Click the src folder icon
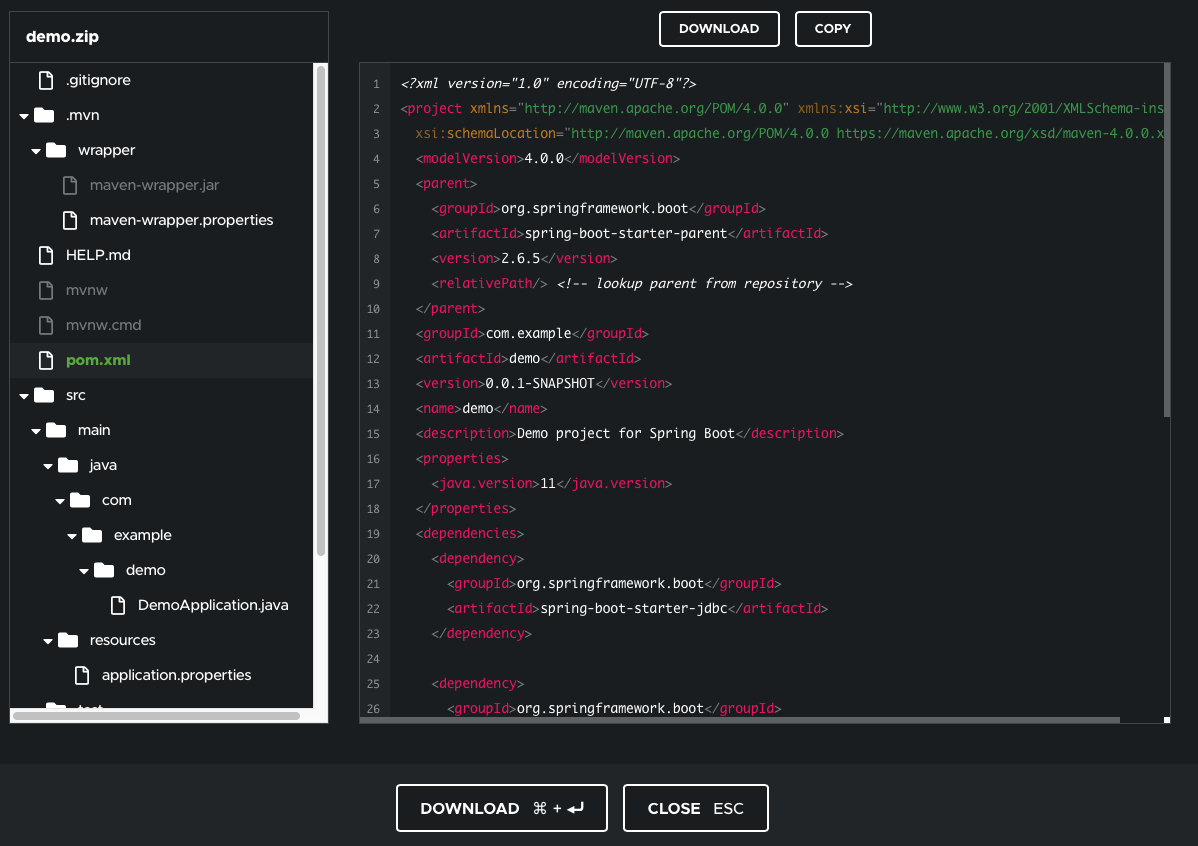Viewport: 1198px width, 846px height. pos(44,394)
